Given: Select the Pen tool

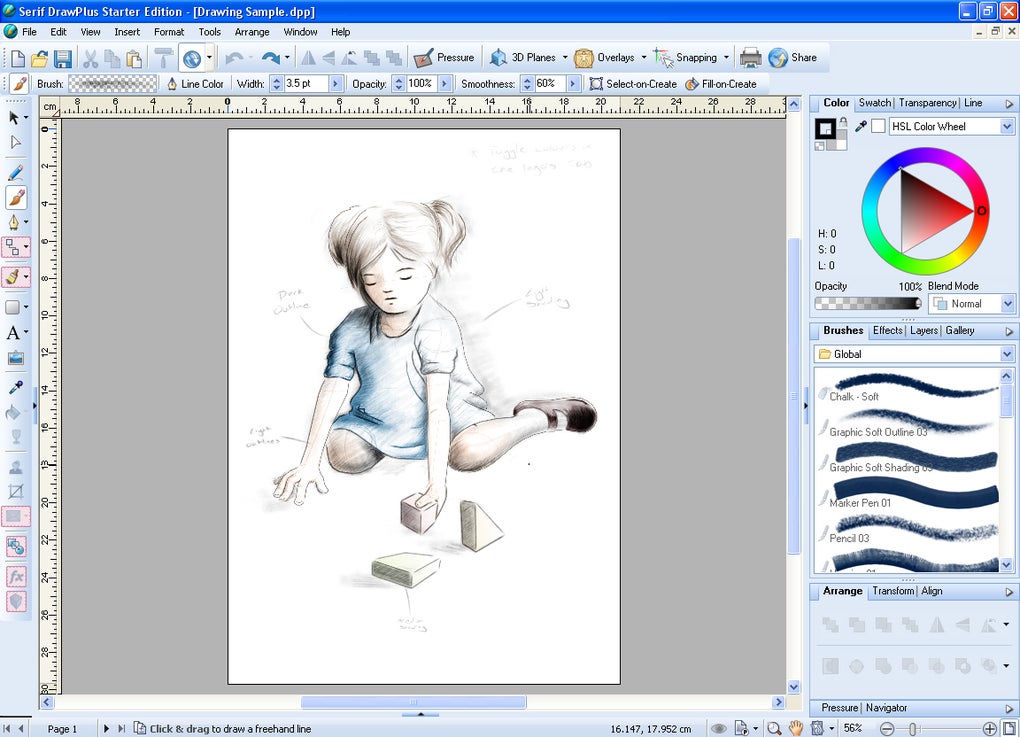Looking at the screenshot, I should pos(14,222).
